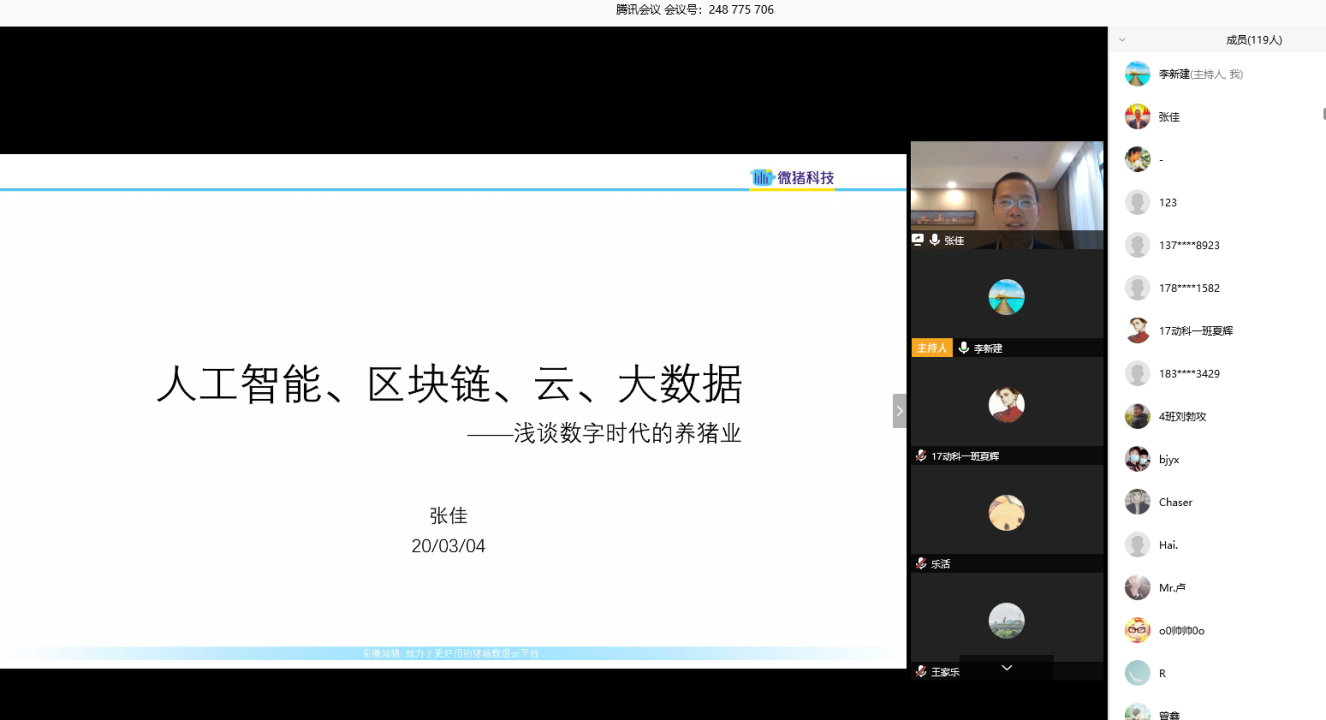
Task: Click the 微猪科技 logo on the slide
Action: (792, 178)
